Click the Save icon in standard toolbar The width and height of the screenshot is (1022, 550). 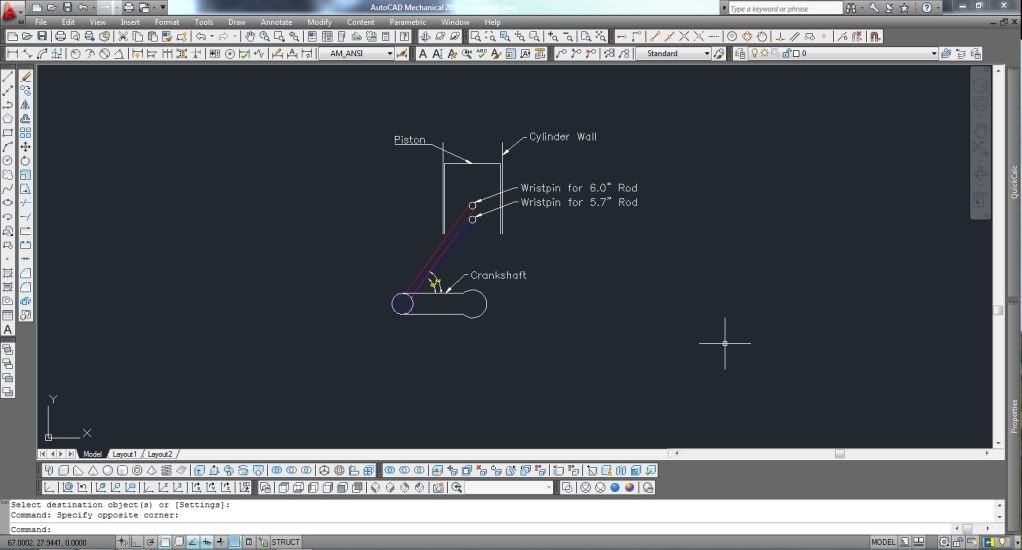42,37
